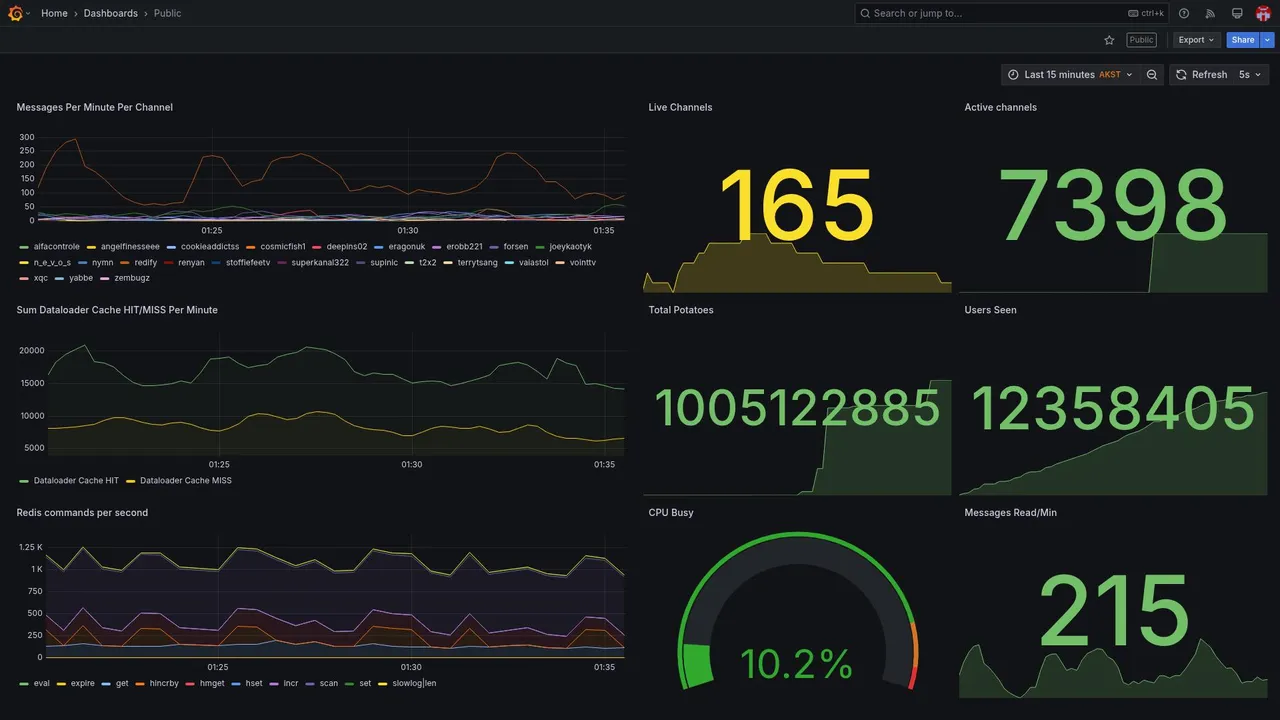Image resolution: width=1280 pixels, height=720 pixels.
Task: Open the Export dropdown
Action: (x=1196, y=40)
